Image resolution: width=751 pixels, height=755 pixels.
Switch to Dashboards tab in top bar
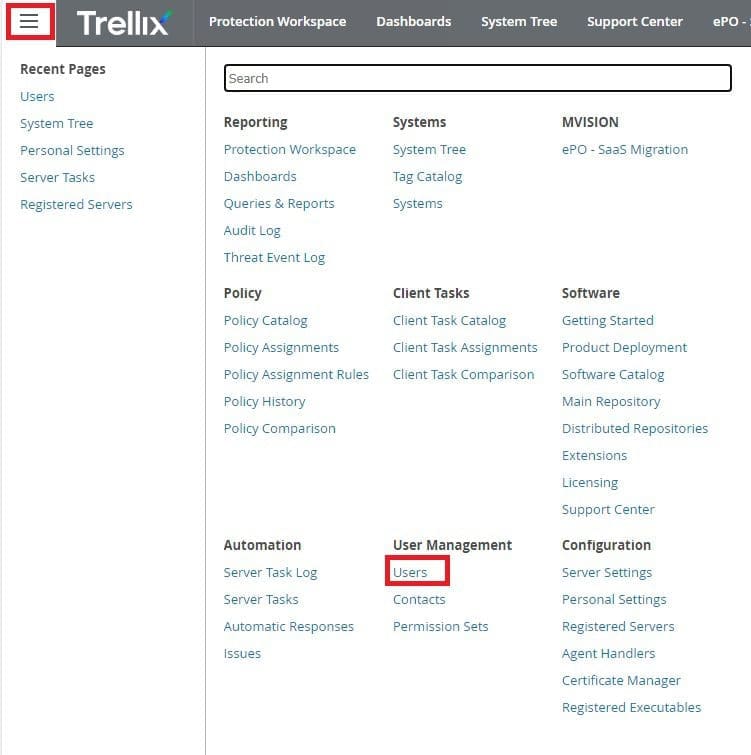[413, 21]
